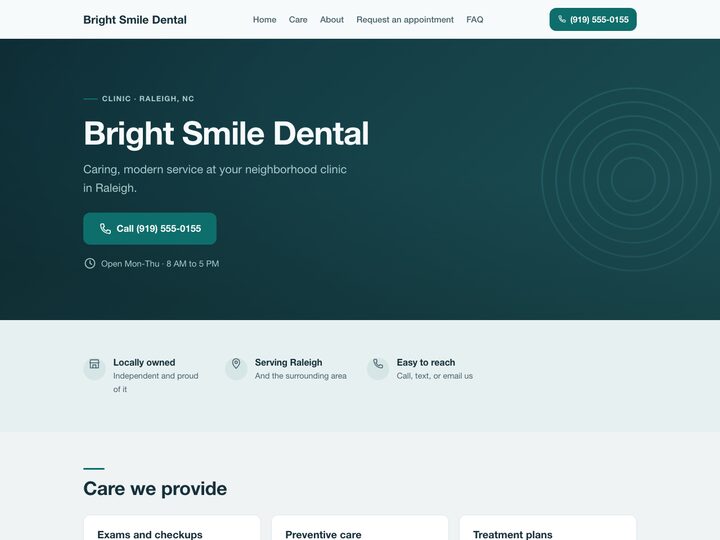Click the Call (919) 555-0155 hero button
The height and width of the screenshot is (540, 720).
pyautogui.click(x=150, y=228)
